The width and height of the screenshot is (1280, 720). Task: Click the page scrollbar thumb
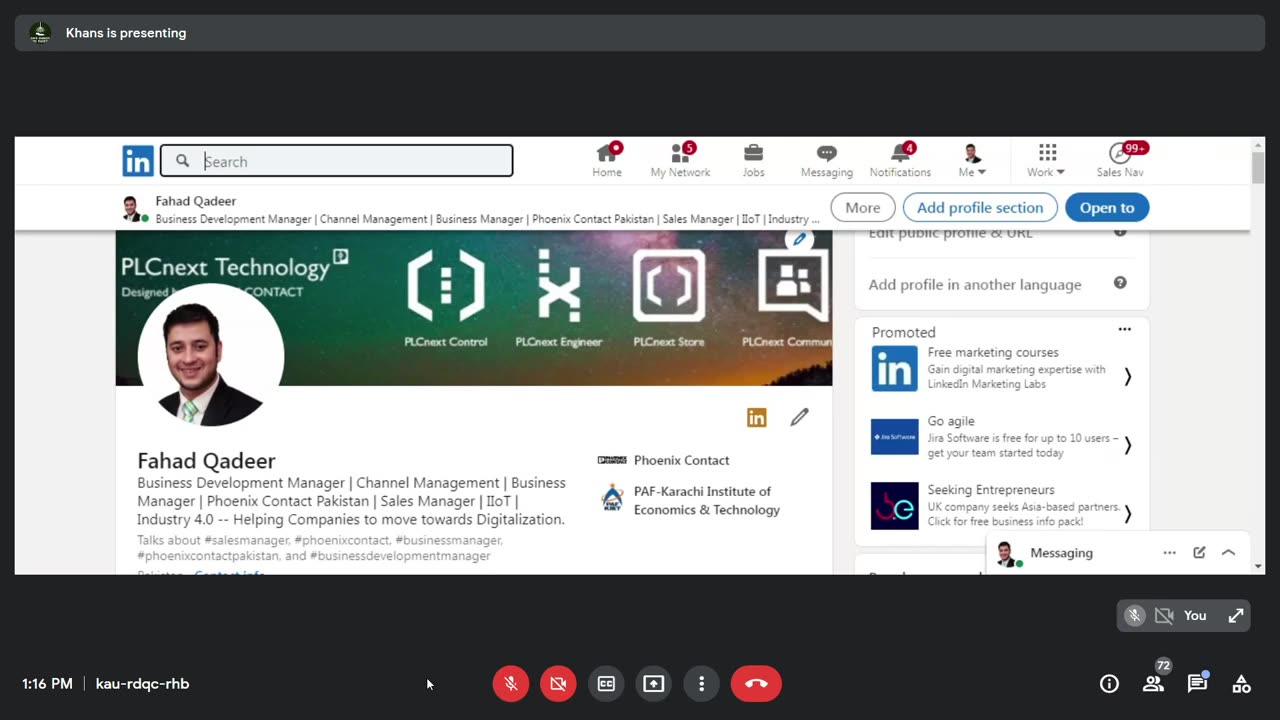pyautogui.click(x=1258, y=168)
